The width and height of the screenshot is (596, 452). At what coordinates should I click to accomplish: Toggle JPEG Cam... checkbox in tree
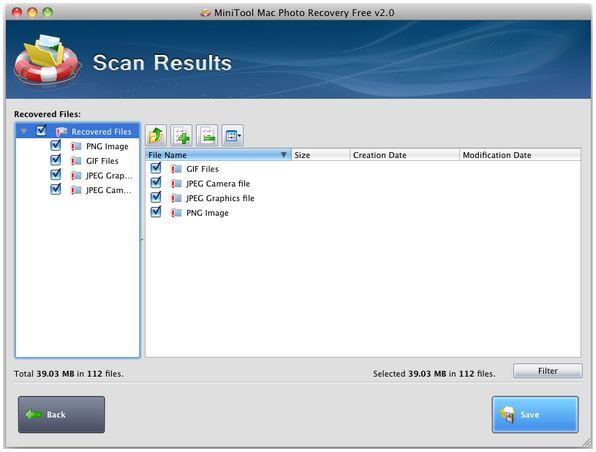point(55,189)
